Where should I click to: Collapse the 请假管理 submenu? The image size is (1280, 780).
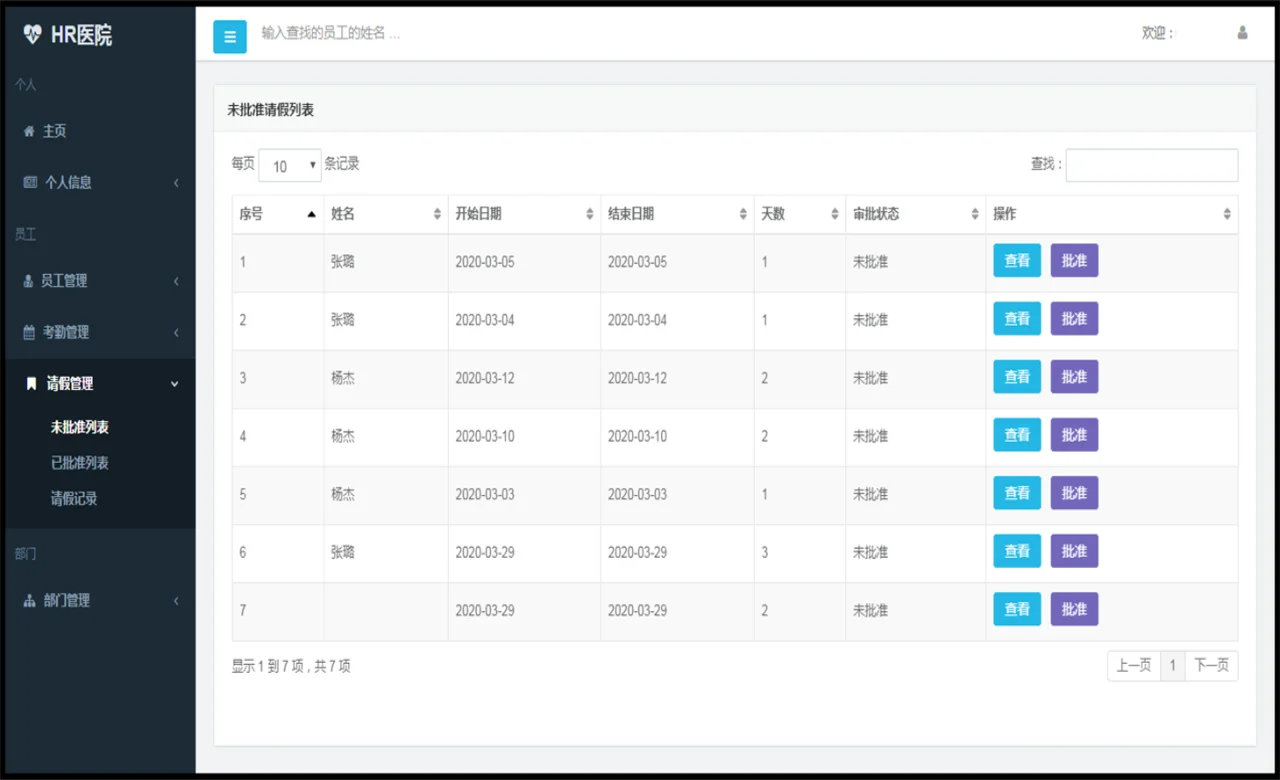tap(174, 383)
